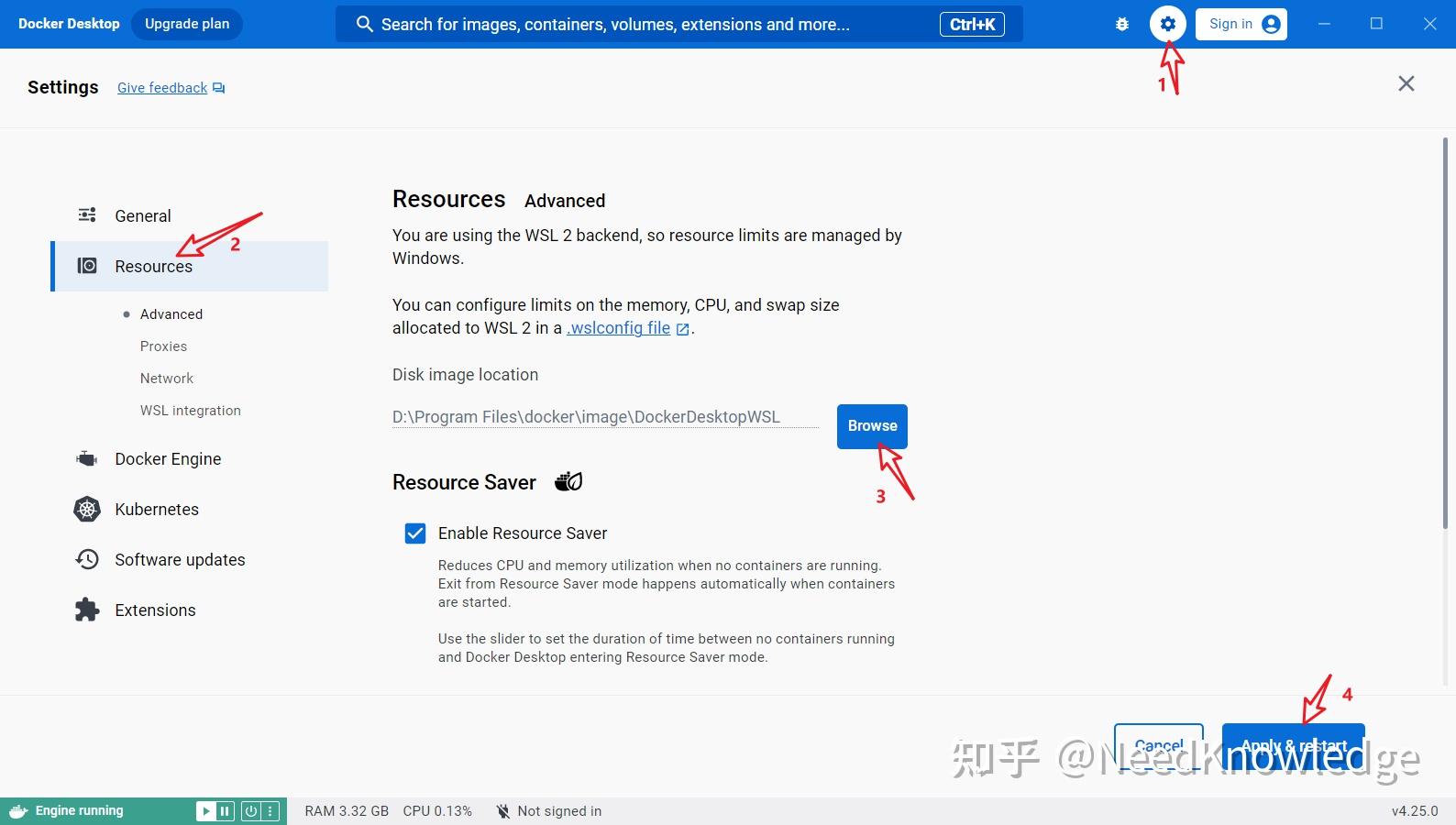This screenshot has height=825, width=1456.
Task: Select the Resources settings section
Action: click(190, 266)
